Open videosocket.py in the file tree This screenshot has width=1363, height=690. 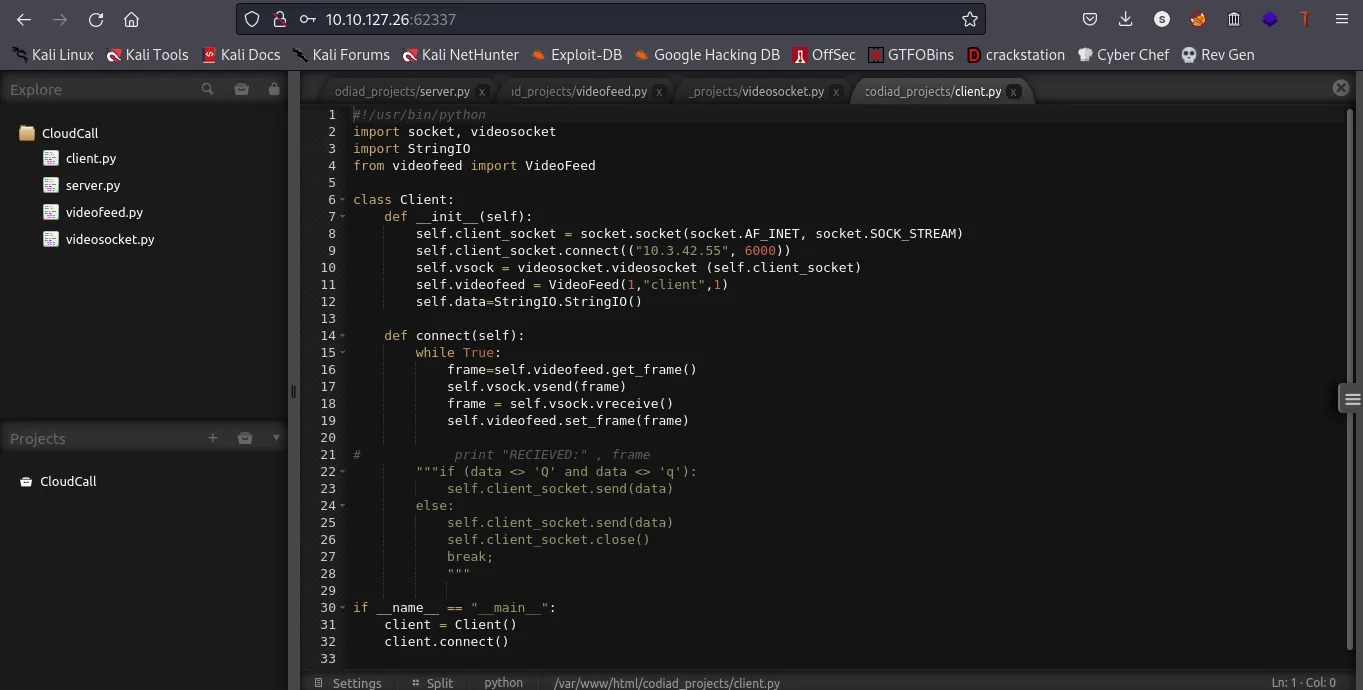click(110, 239)
